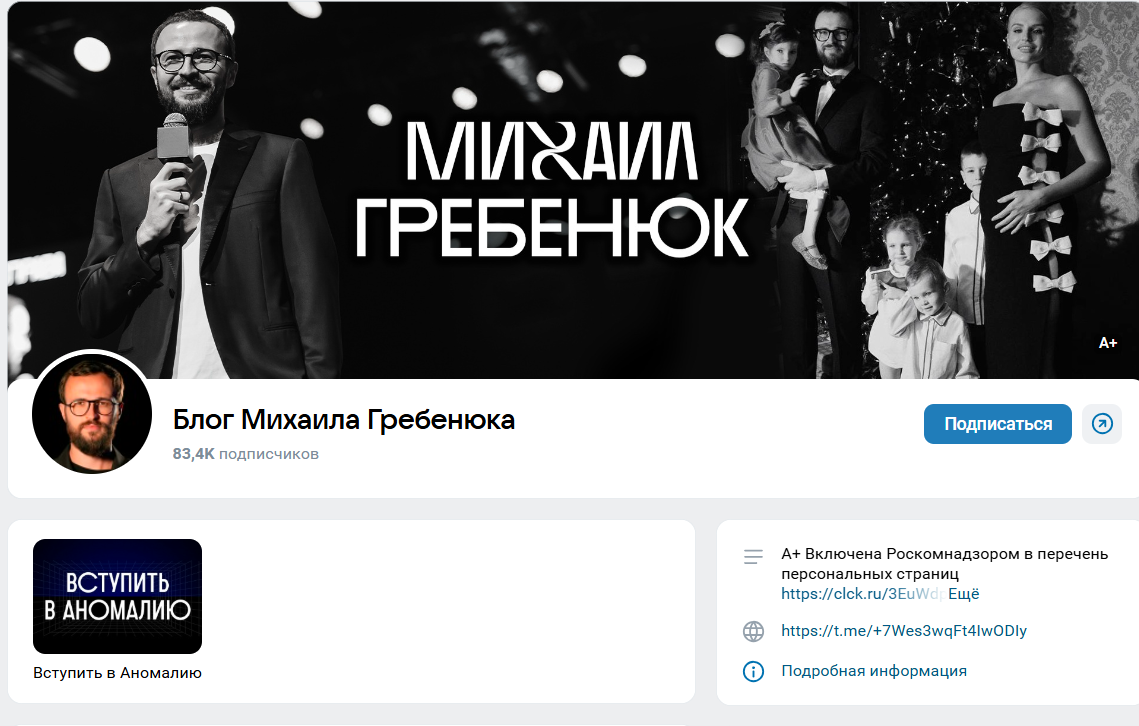Click the globe icon next to Telegram link

753,632
